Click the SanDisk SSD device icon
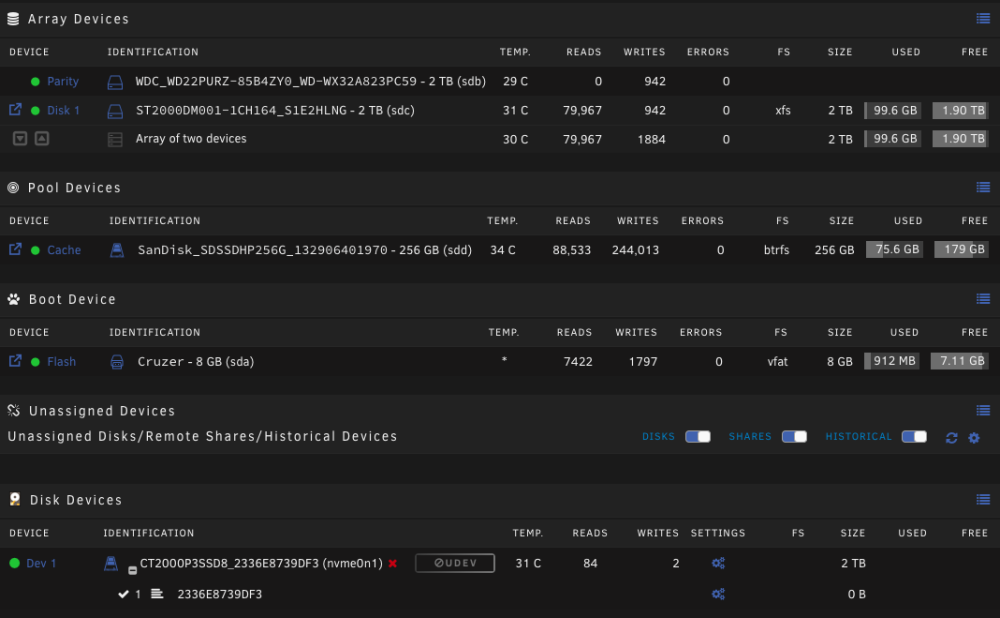The height and width of the screenshot is (618, 1000). (117, 250)
